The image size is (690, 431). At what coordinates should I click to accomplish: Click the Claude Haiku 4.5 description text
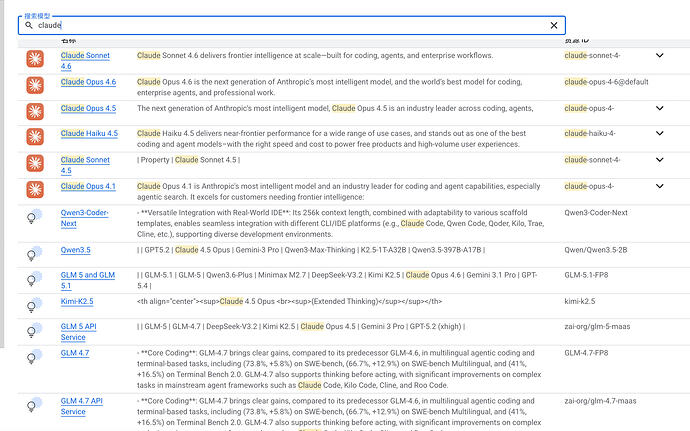click(x=331, y=139)
